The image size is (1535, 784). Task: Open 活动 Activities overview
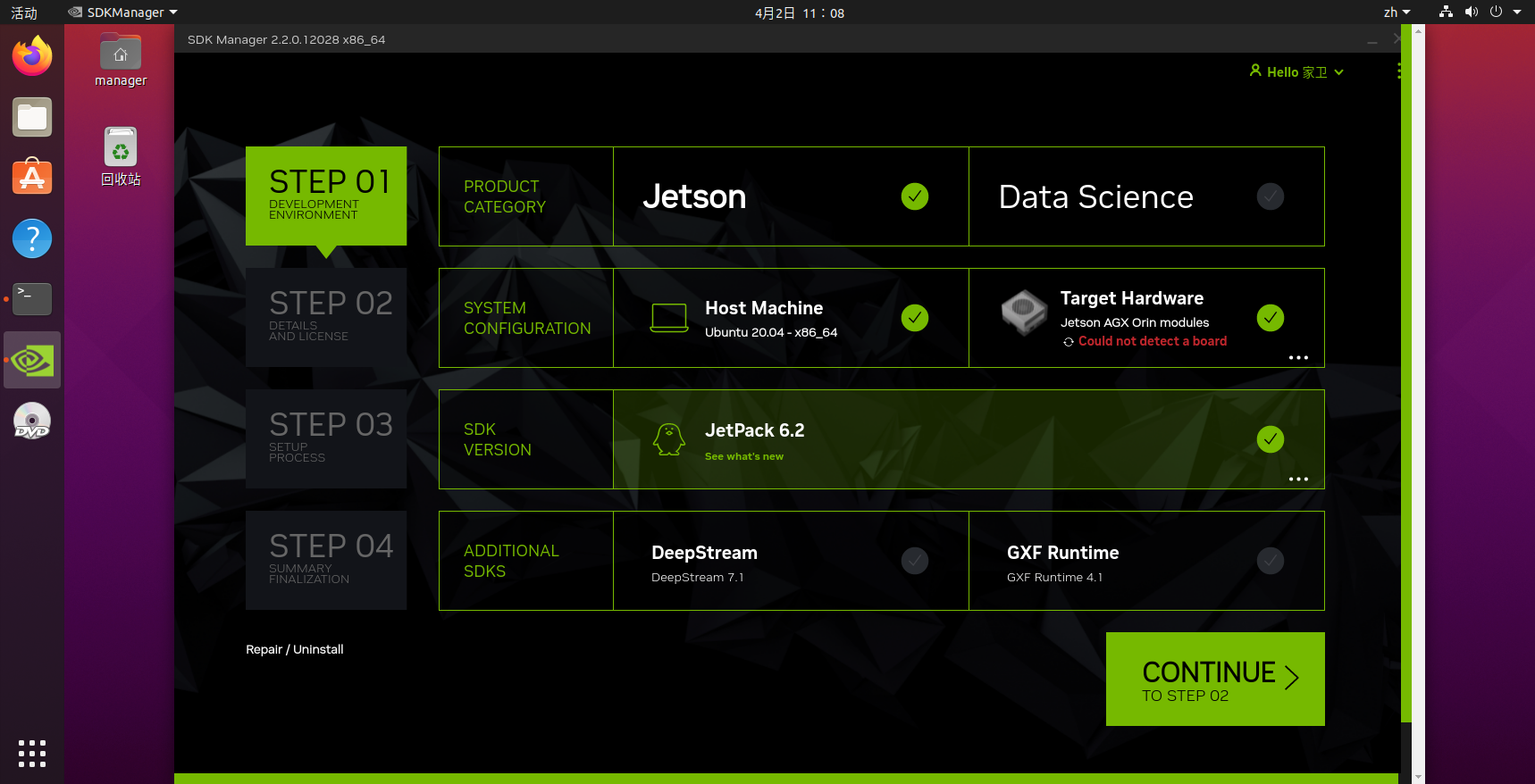coord(24,13)
